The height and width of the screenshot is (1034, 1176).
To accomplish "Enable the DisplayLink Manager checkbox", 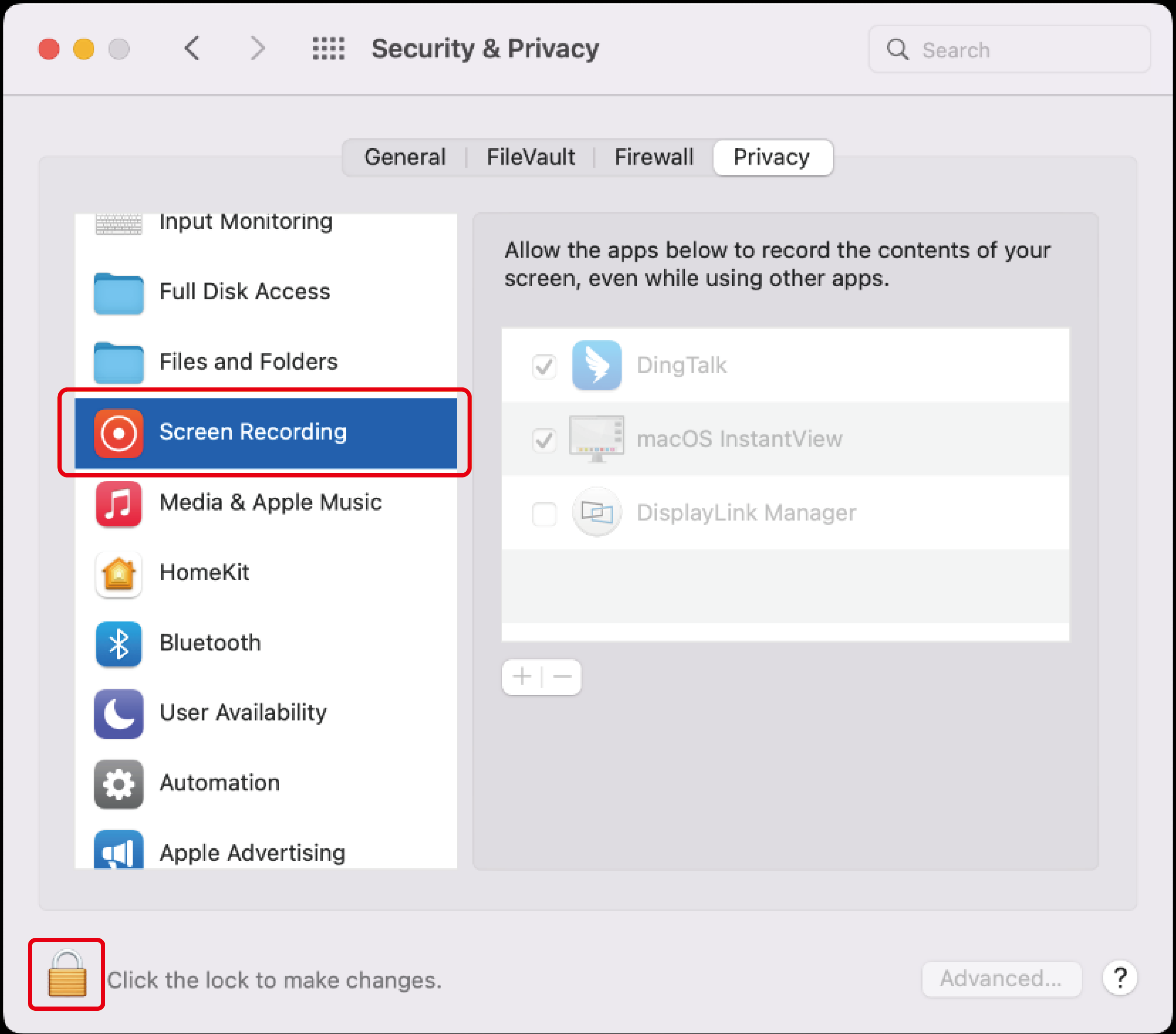I will point(544,513).
